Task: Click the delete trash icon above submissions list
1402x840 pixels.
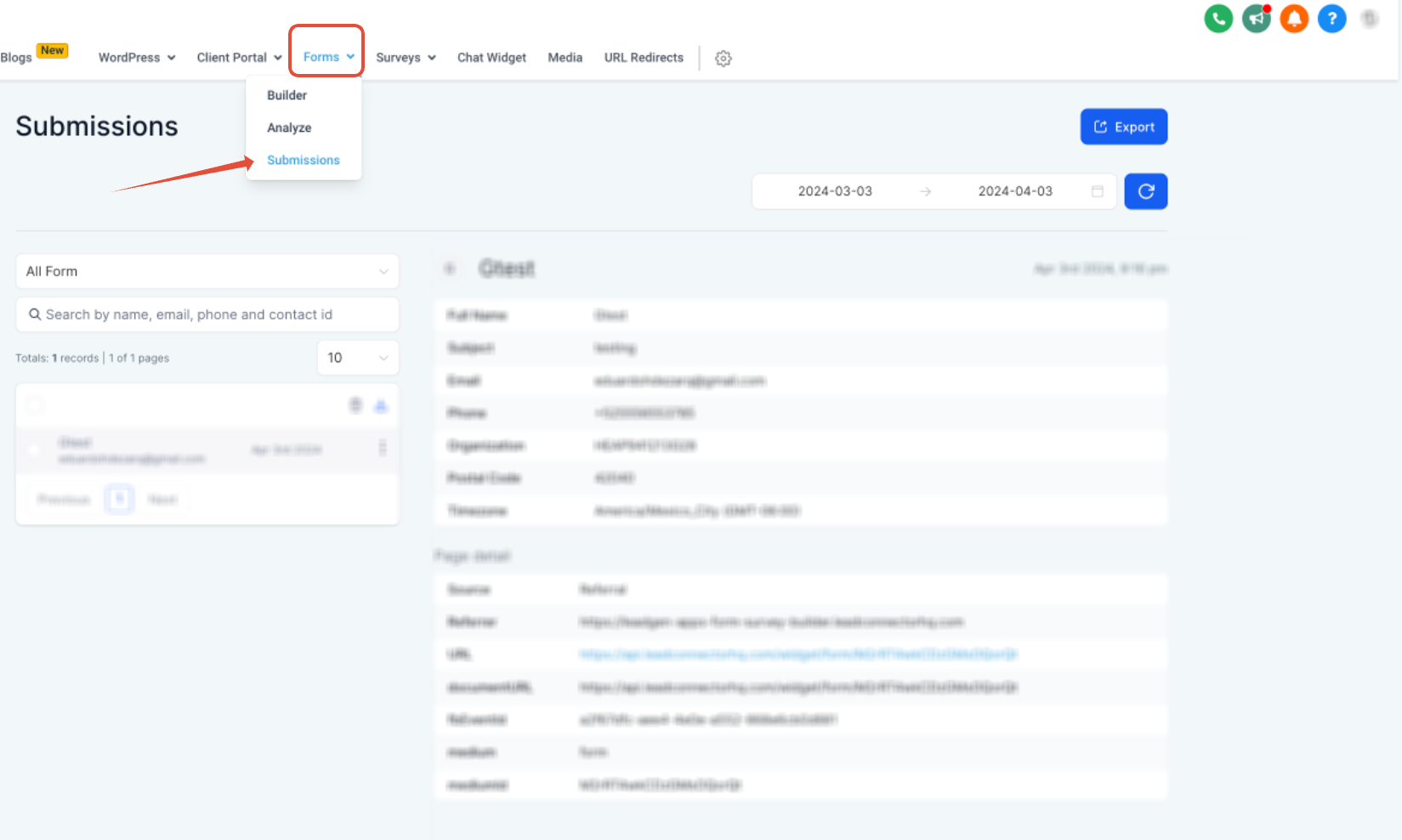Action: tap(355, 406)
